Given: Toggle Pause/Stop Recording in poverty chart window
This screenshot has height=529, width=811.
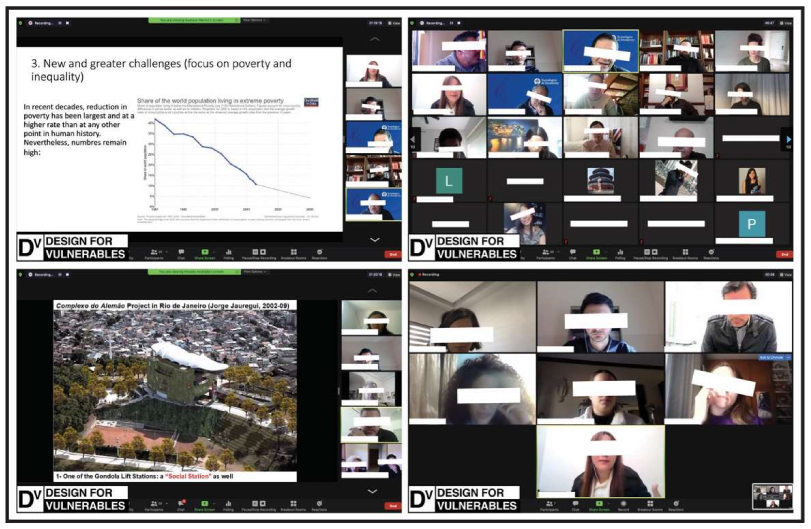Looking at the screenshot, I should pyautogui.click(x=260, y=253).
